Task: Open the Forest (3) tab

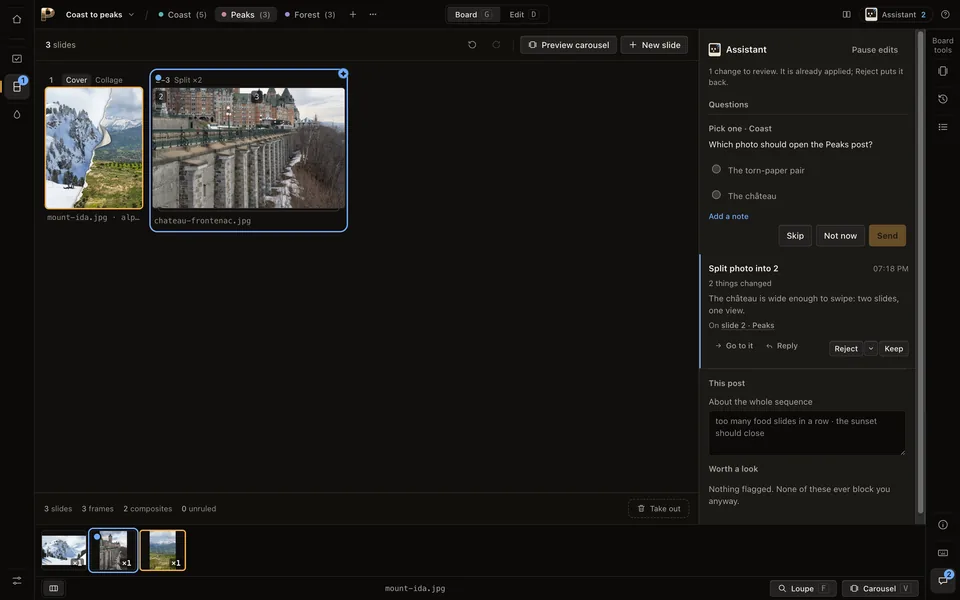Action: click(x=310, y=15)
